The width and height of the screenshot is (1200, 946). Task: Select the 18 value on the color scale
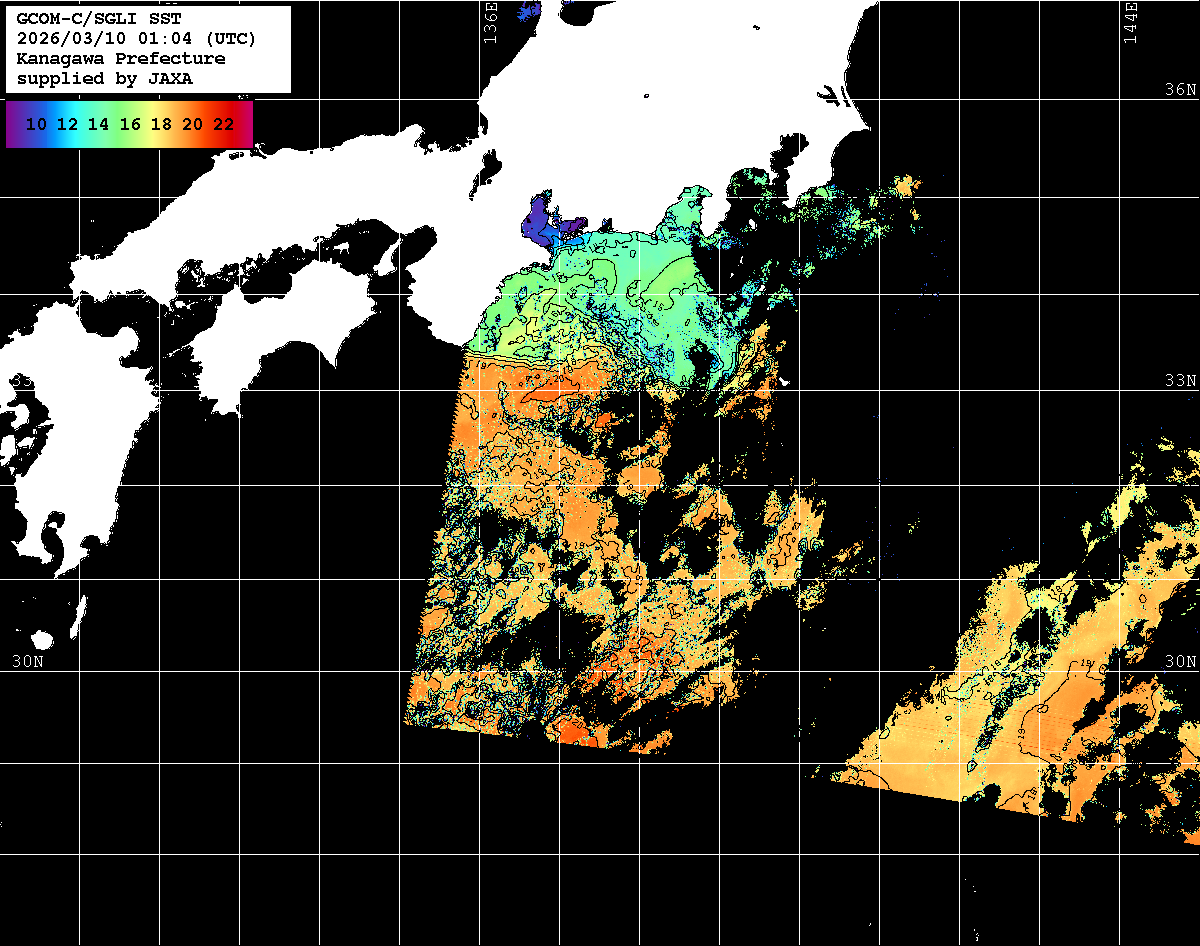[x=161, y=124]
